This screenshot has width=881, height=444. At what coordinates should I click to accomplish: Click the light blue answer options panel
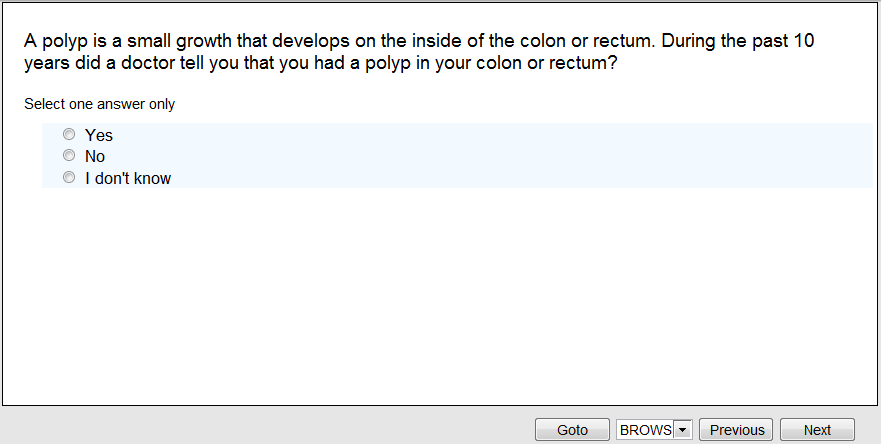500,156
